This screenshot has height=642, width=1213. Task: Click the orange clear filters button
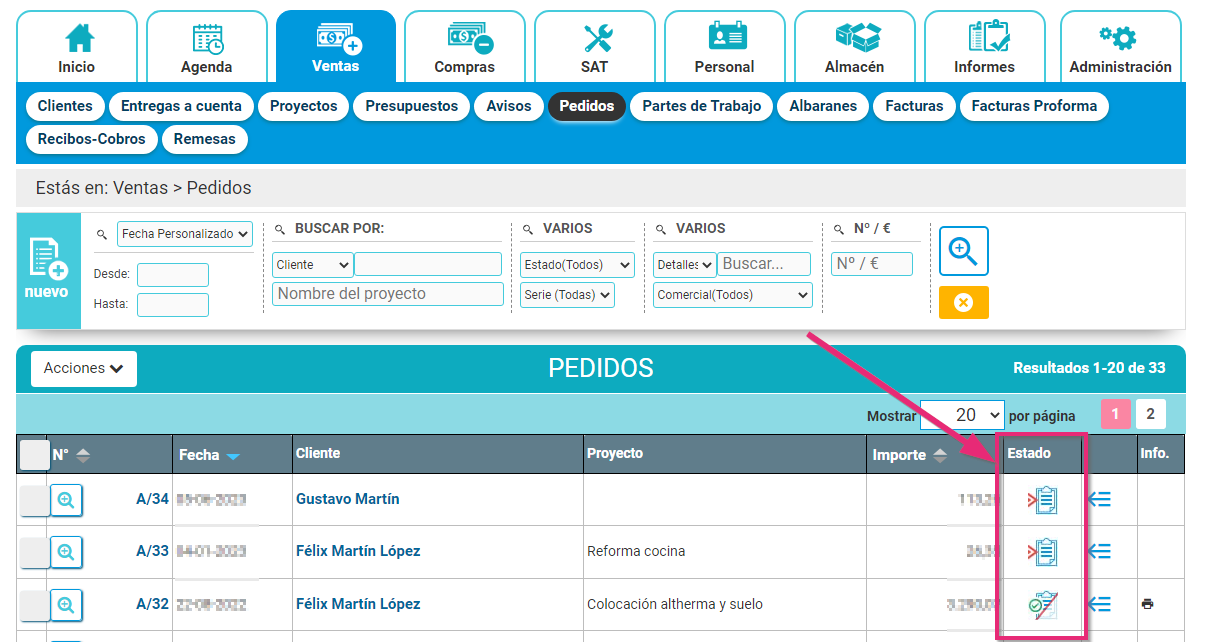[963, 302]
